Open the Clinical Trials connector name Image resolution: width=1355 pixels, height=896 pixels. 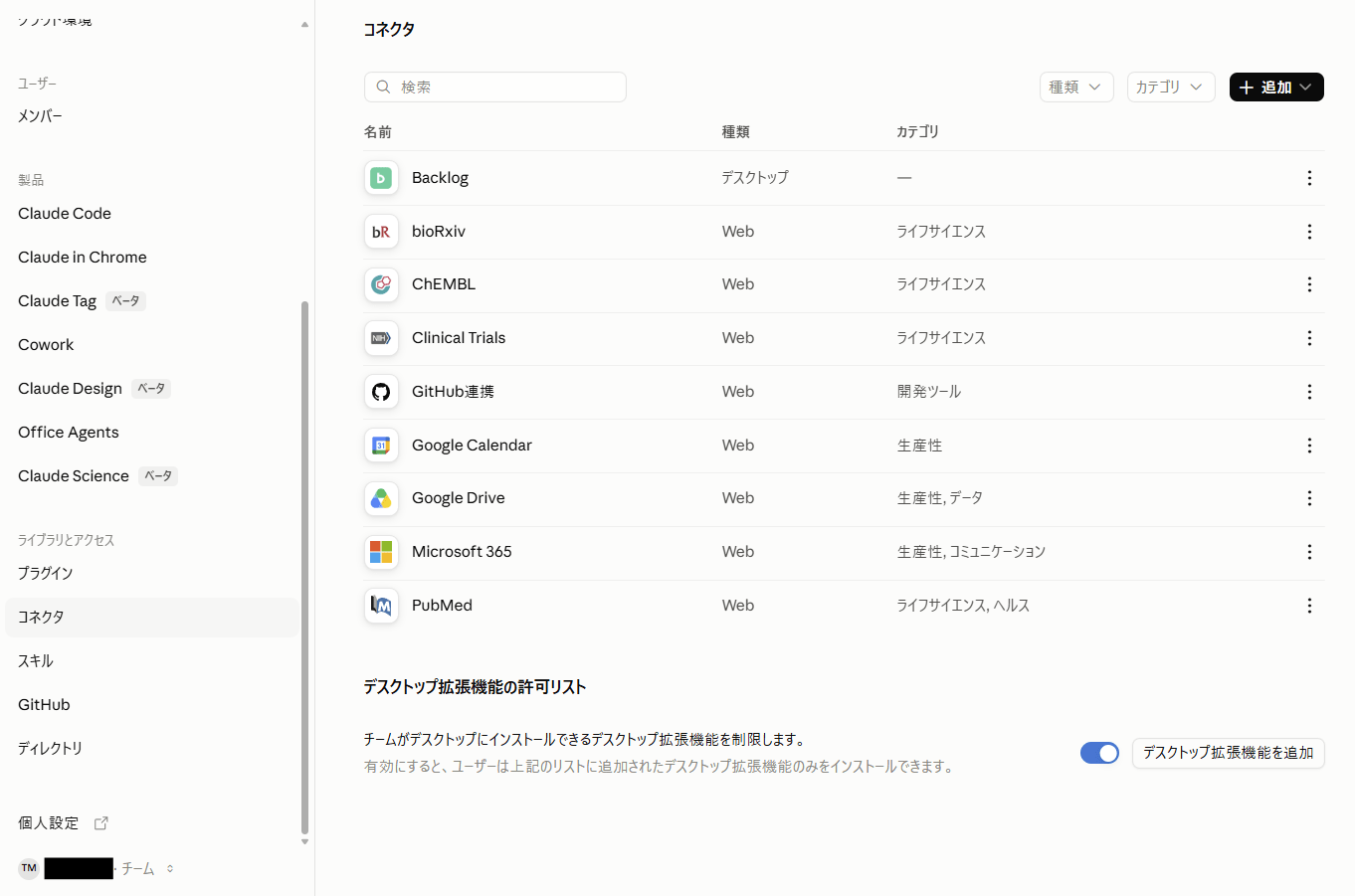459,338
